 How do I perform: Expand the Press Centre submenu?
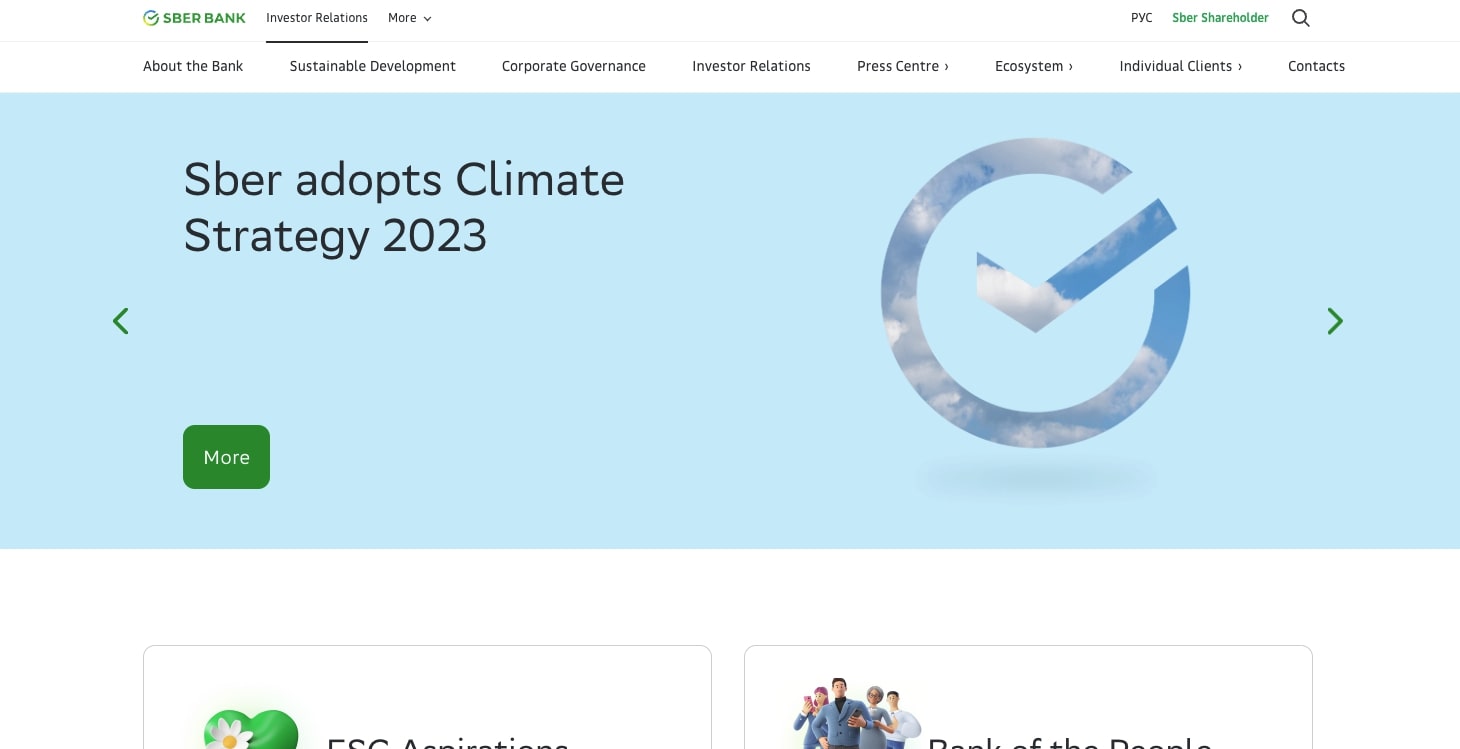tap(903, 66)
